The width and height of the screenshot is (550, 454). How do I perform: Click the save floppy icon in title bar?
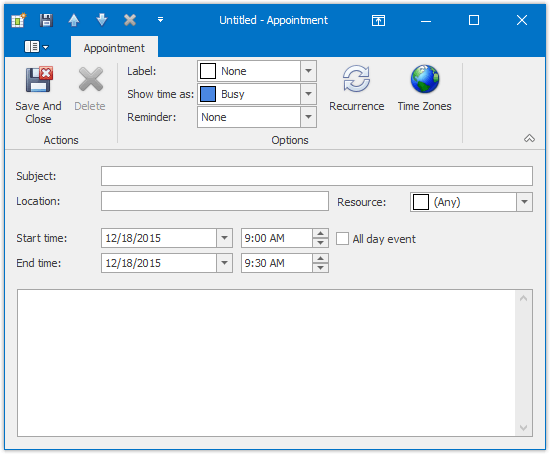click(46, 20)
